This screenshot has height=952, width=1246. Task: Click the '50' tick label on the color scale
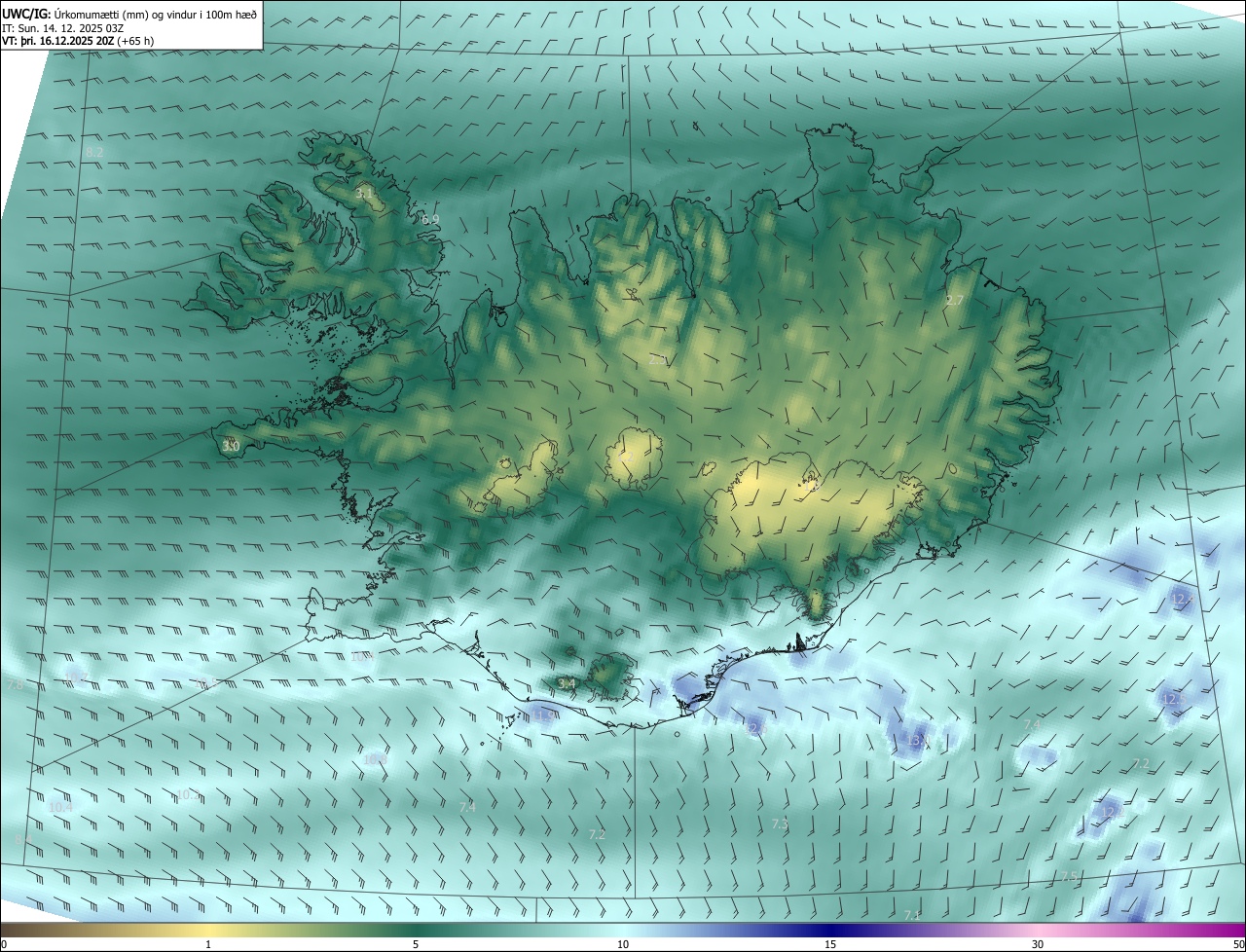[x=1238, y=944]
